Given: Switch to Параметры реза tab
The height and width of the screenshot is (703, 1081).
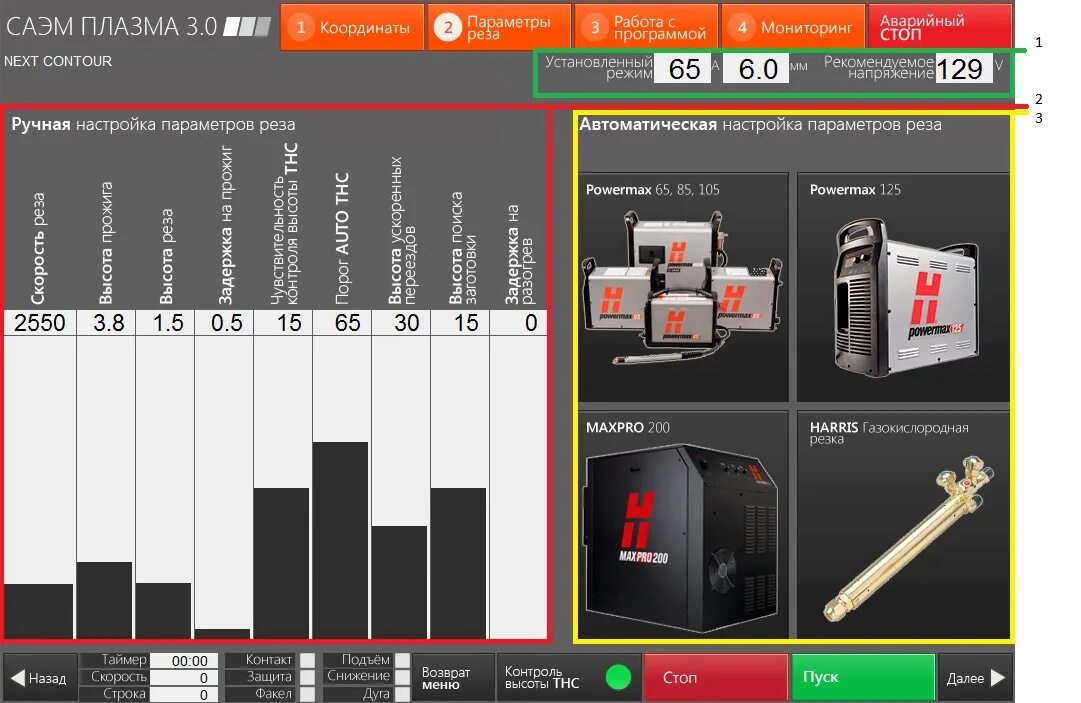Looking at the screenshot, I should click(x=499, y=28).
